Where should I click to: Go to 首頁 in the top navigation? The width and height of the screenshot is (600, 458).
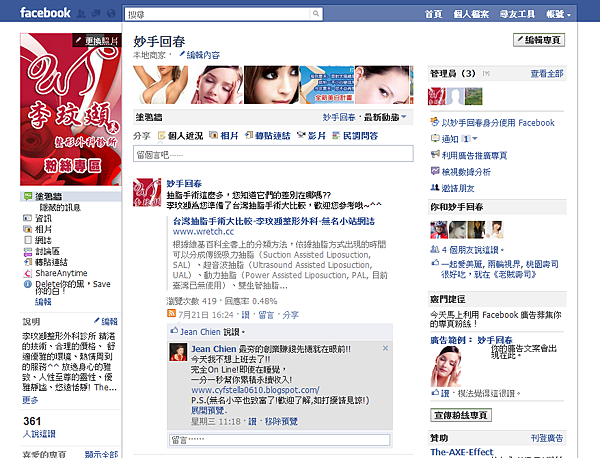click(x=433, y=15)
